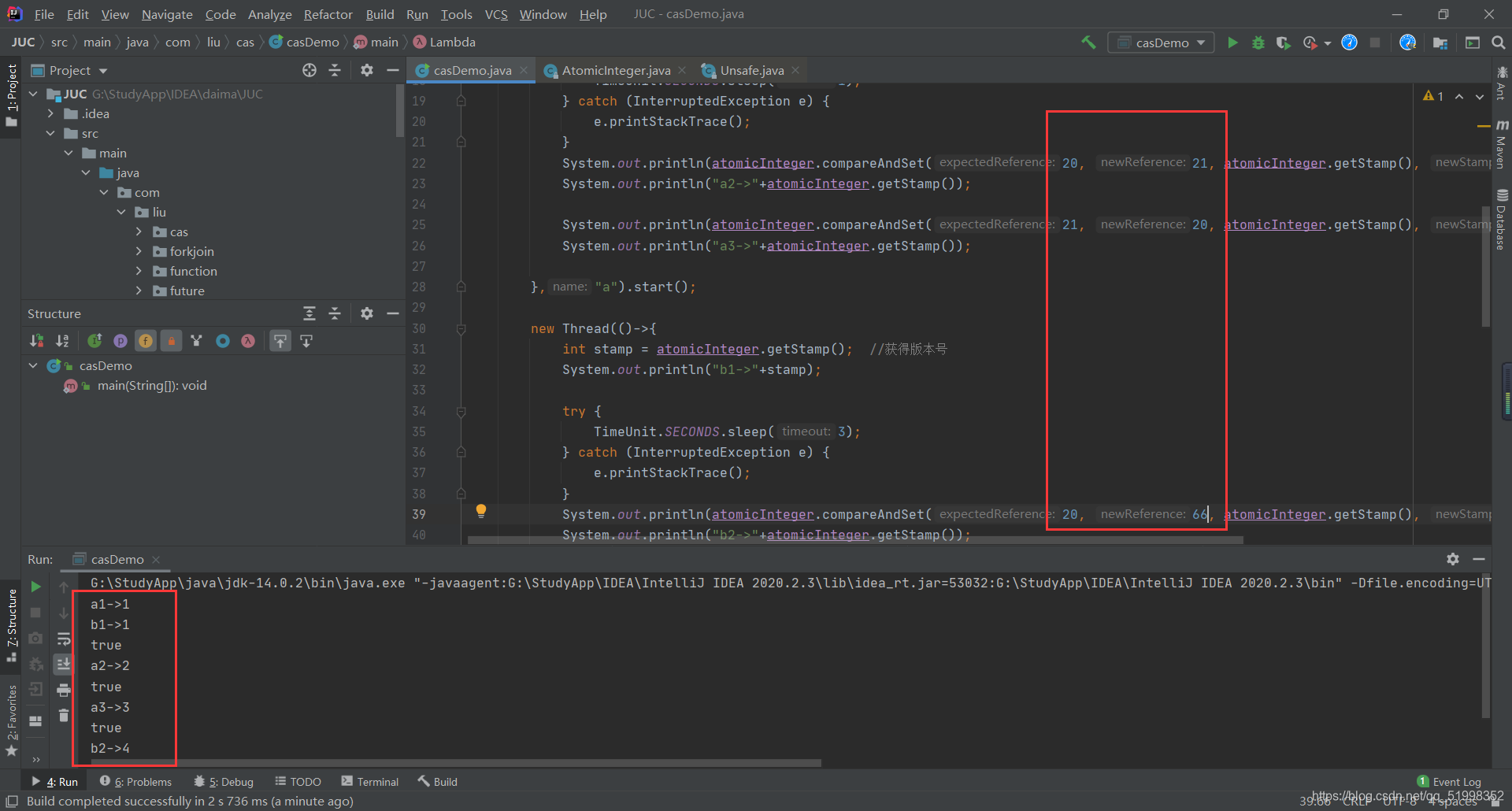The width and height of the screenshot is (1512, 811).
Task: Collapse the JUC project root node
Action: [x=33, y=94]
